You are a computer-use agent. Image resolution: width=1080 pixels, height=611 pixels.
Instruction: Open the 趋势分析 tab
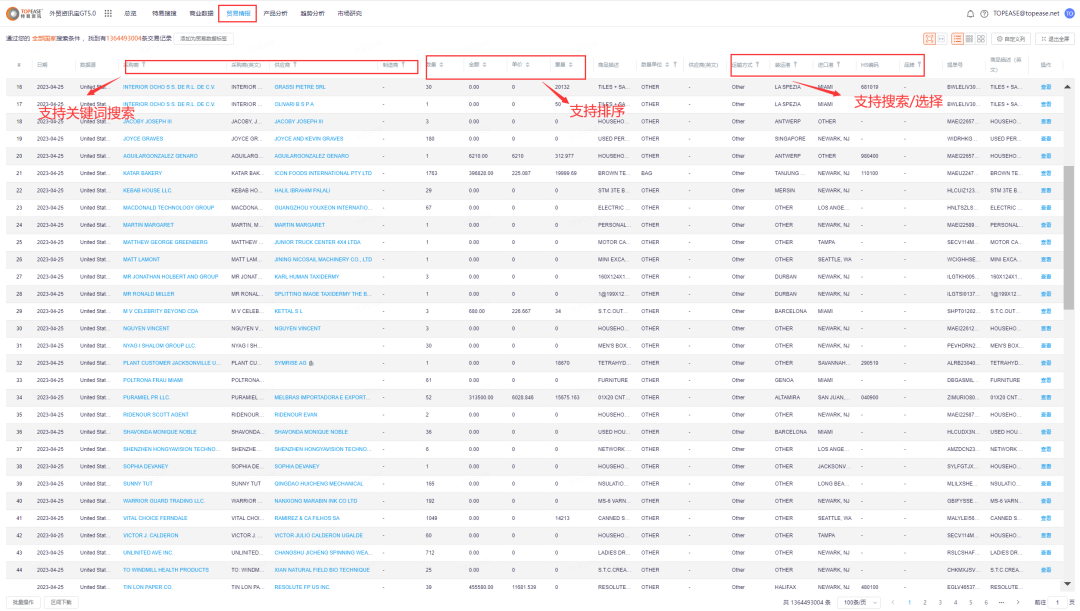(x=313, y=13)
